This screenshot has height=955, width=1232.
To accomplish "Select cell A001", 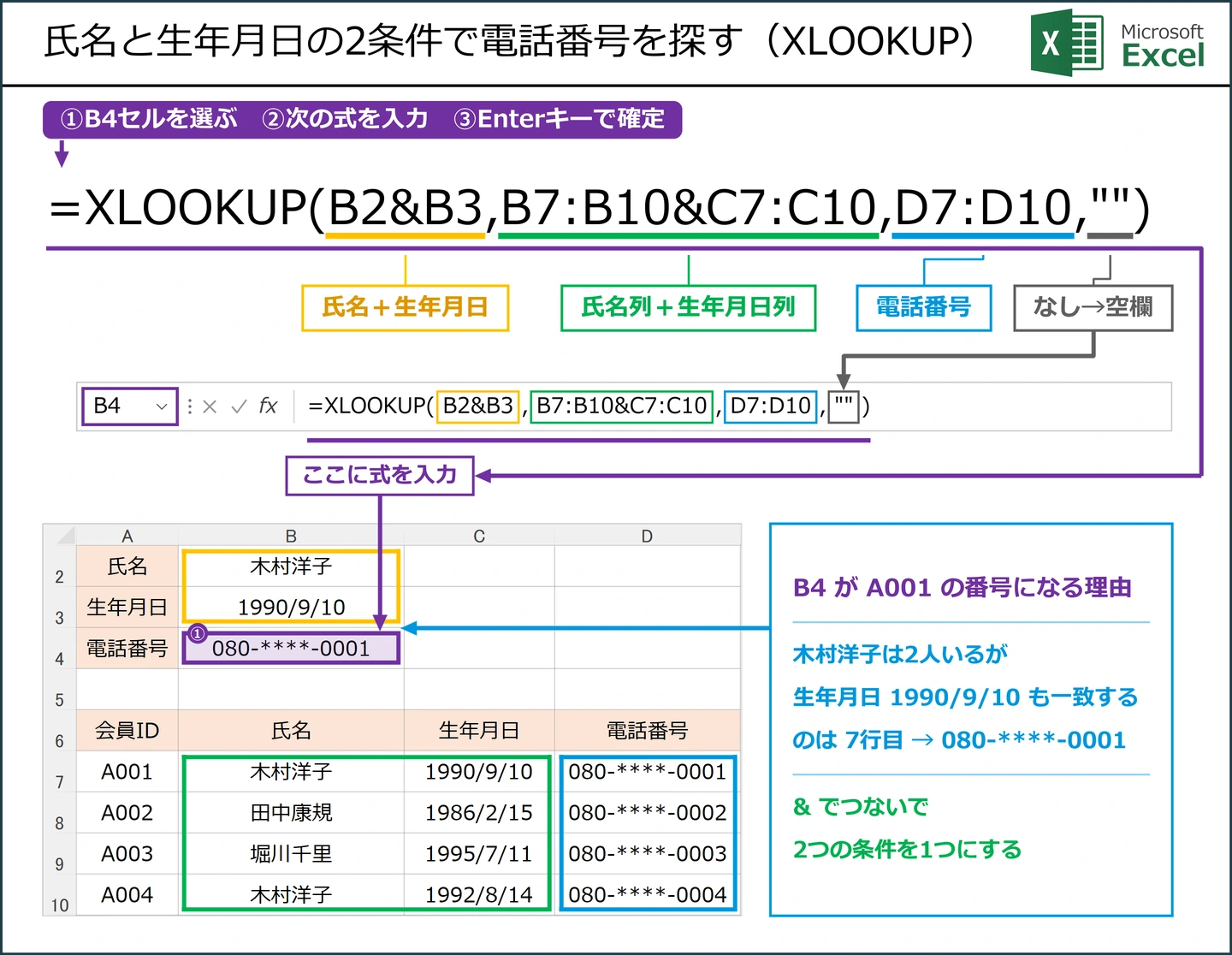I will coord(127,772).
